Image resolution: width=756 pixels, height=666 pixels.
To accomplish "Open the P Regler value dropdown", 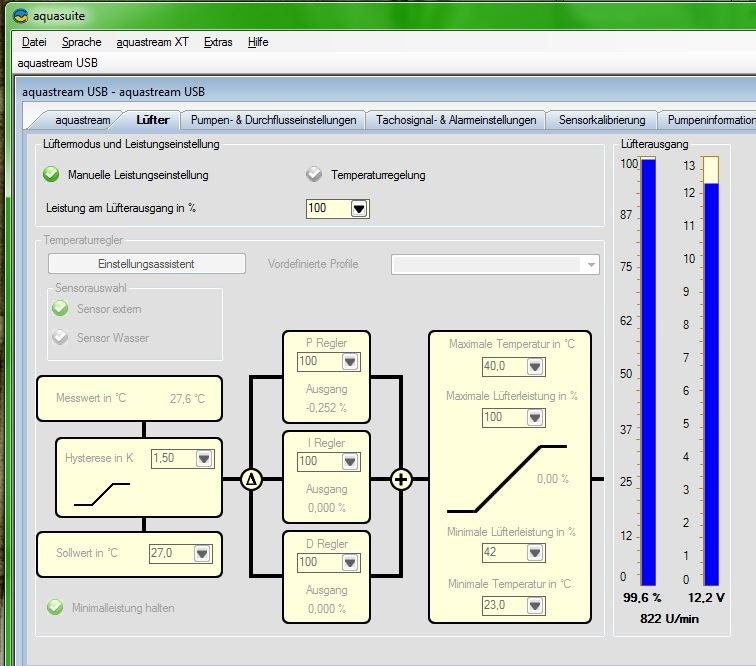I will tap(350, 361).
